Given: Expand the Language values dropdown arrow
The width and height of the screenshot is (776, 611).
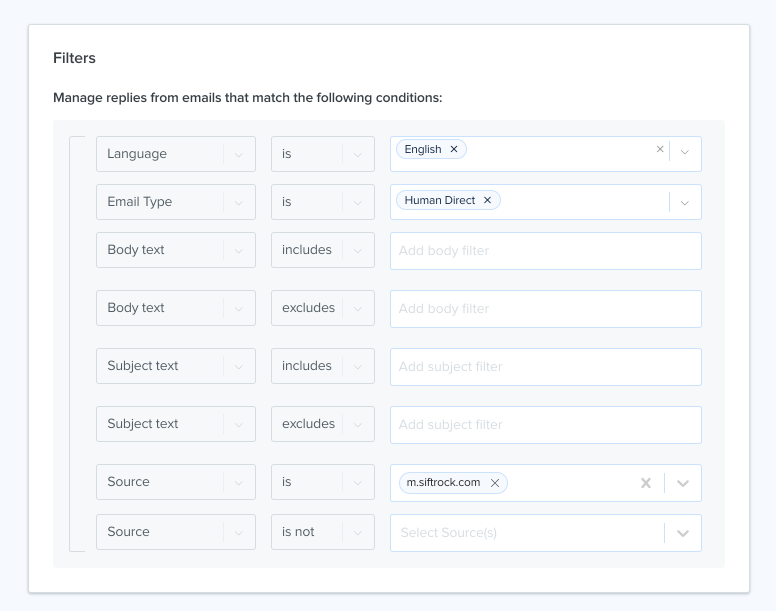Looking at the screenshot, I should 685,152.
